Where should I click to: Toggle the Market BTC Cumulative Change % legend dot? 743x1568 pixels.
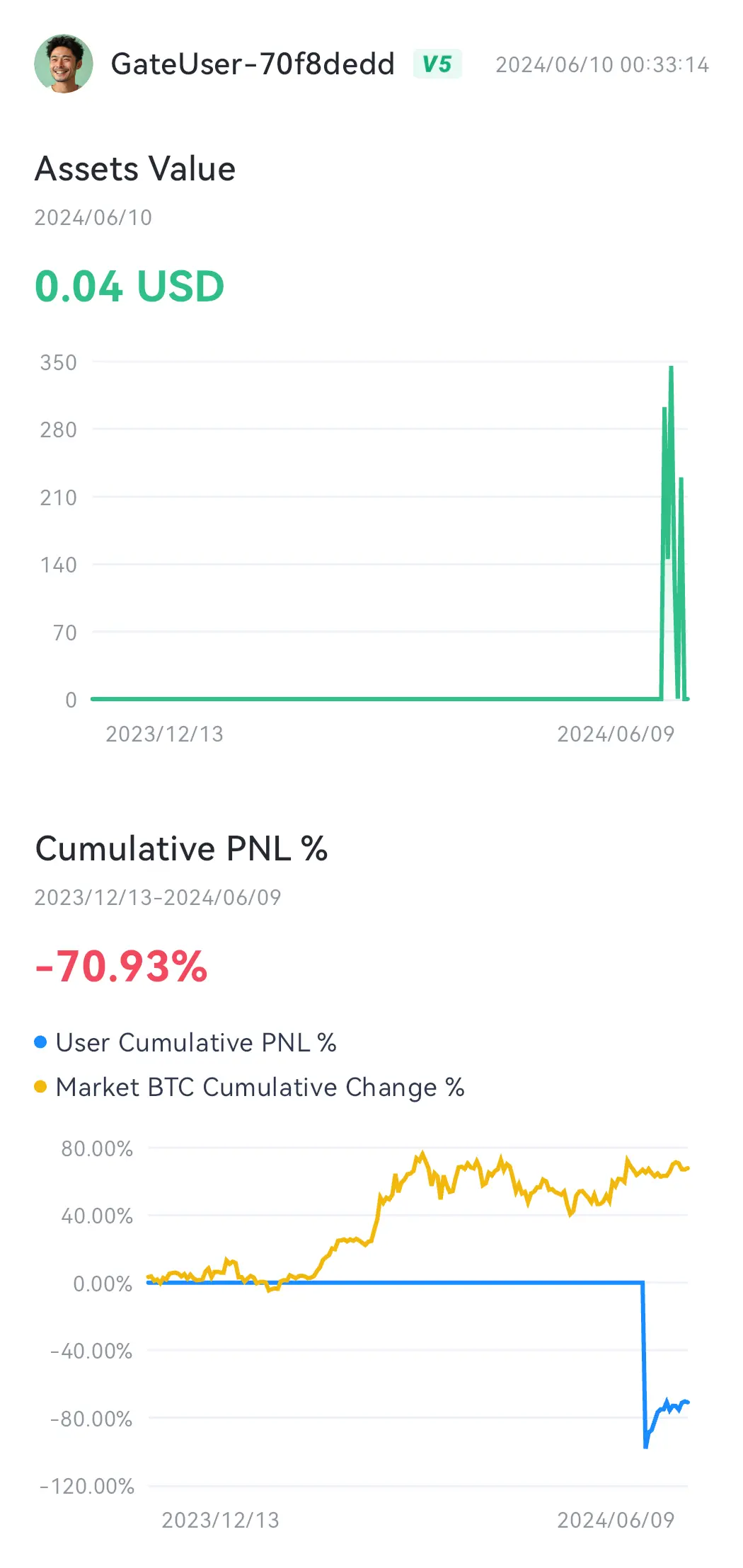tap(40, 1087)
